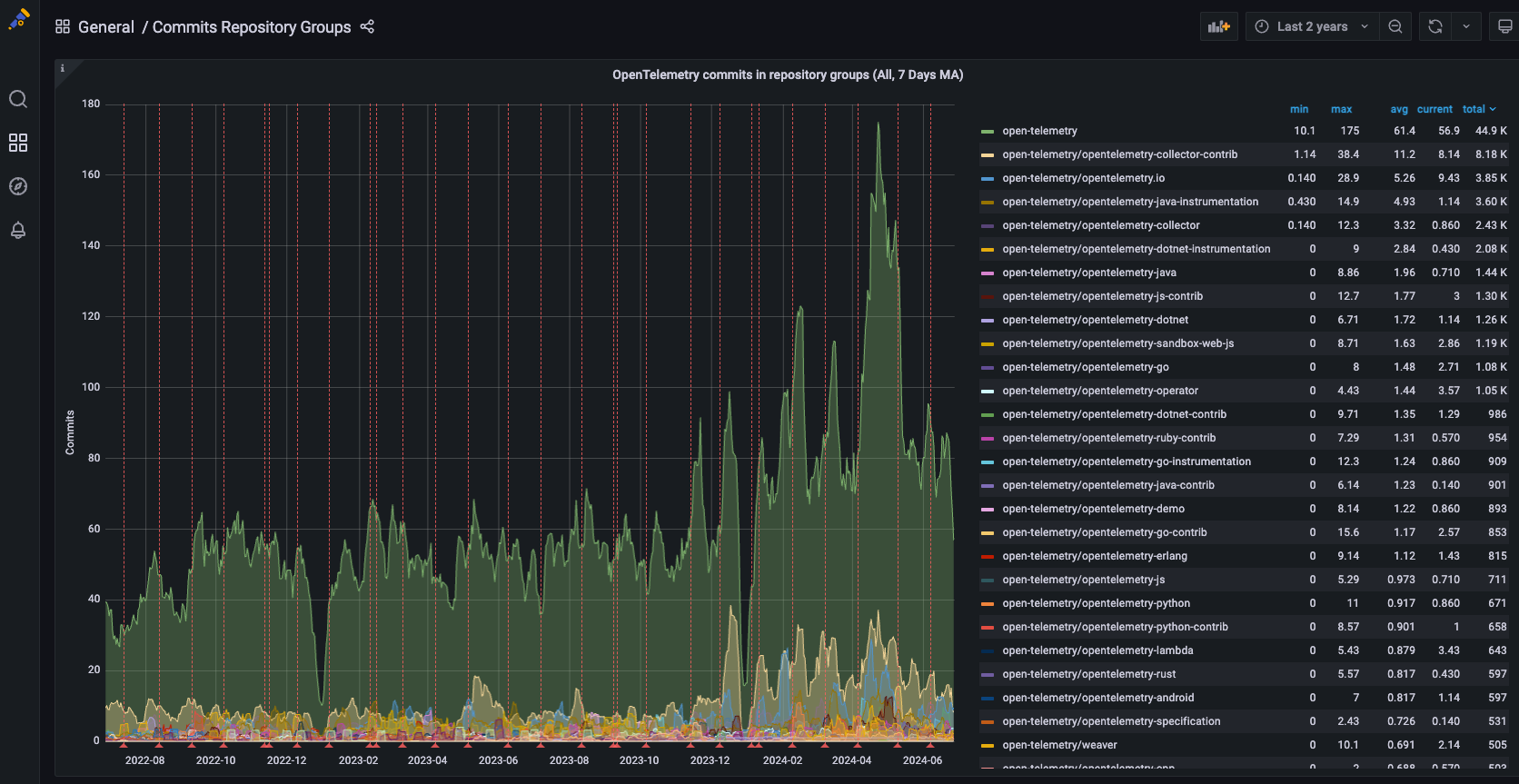Select opentelemetry-python legend entry
Screen dimensions: 1519x784
[x=1096, y=603]
